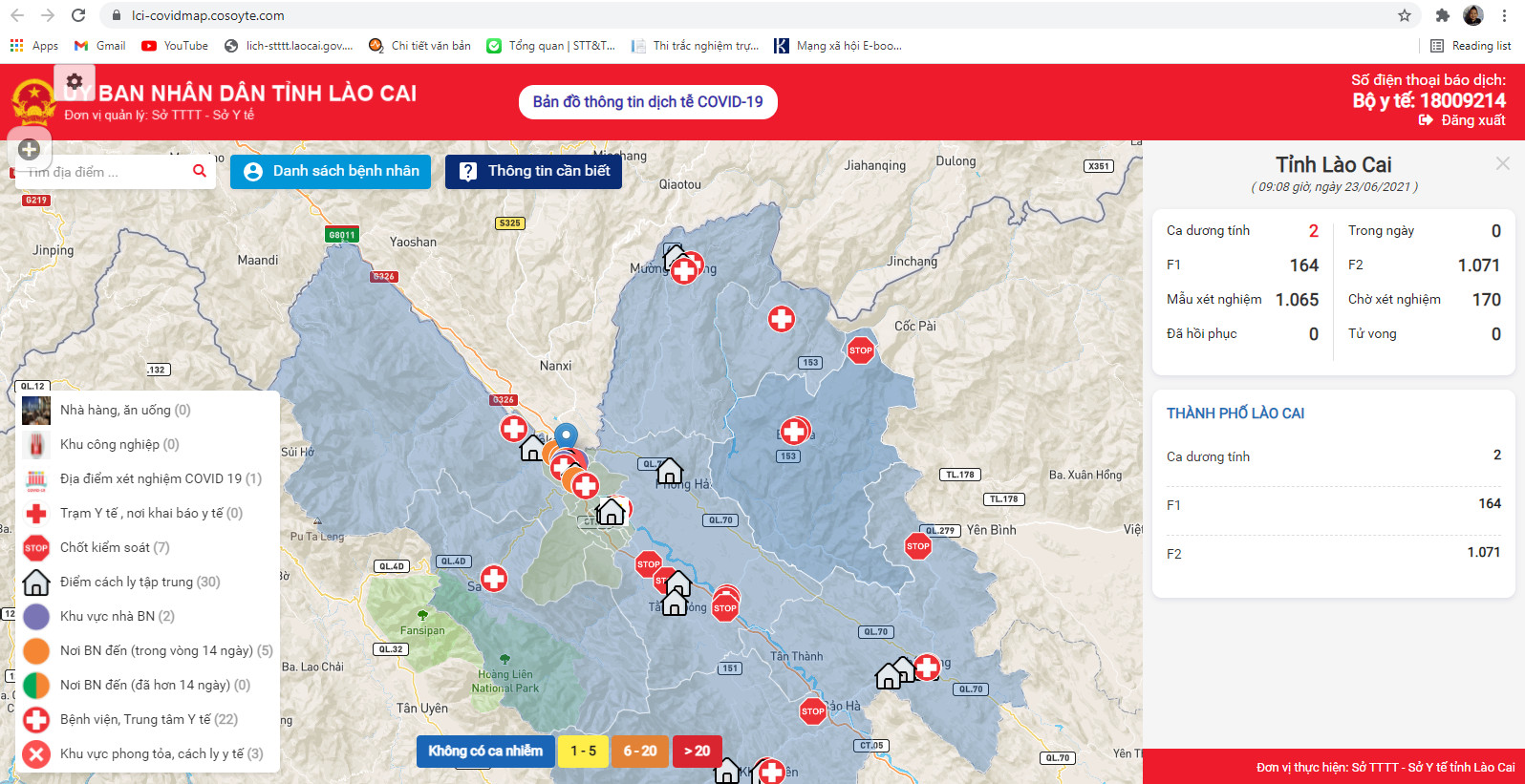Click the settings gear icon in header
Image resolution: width=1525 pixels, height=784 pixels.
pyautogui.click(x=75, y=81)
